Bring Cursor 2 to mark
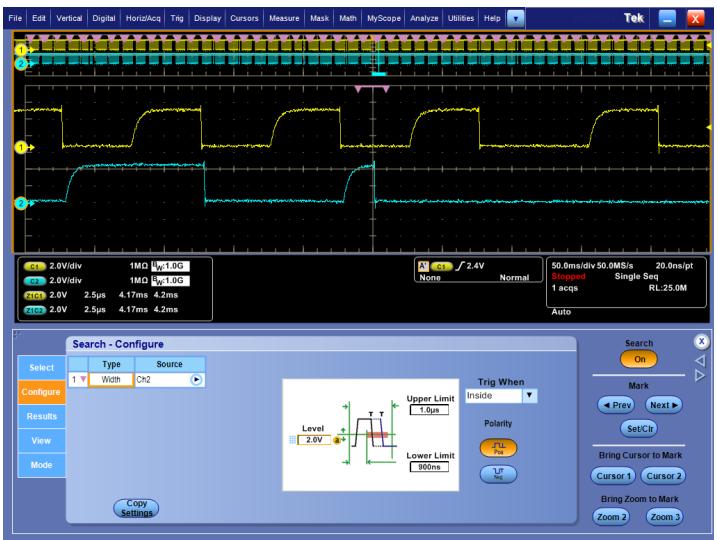Screen dimensions: 717x540 (x=663, y=476)
